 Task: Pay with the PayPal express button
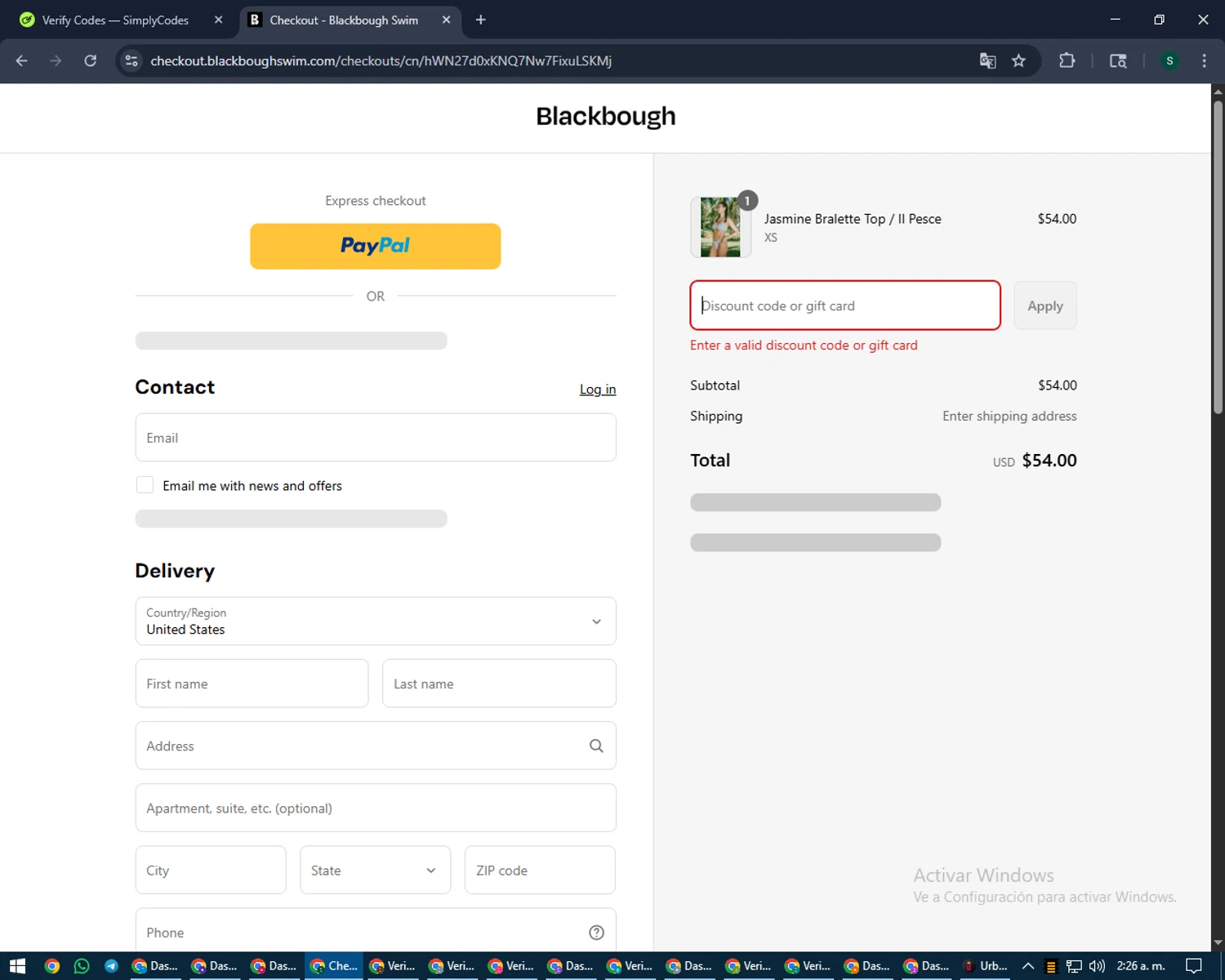[376, 246]
